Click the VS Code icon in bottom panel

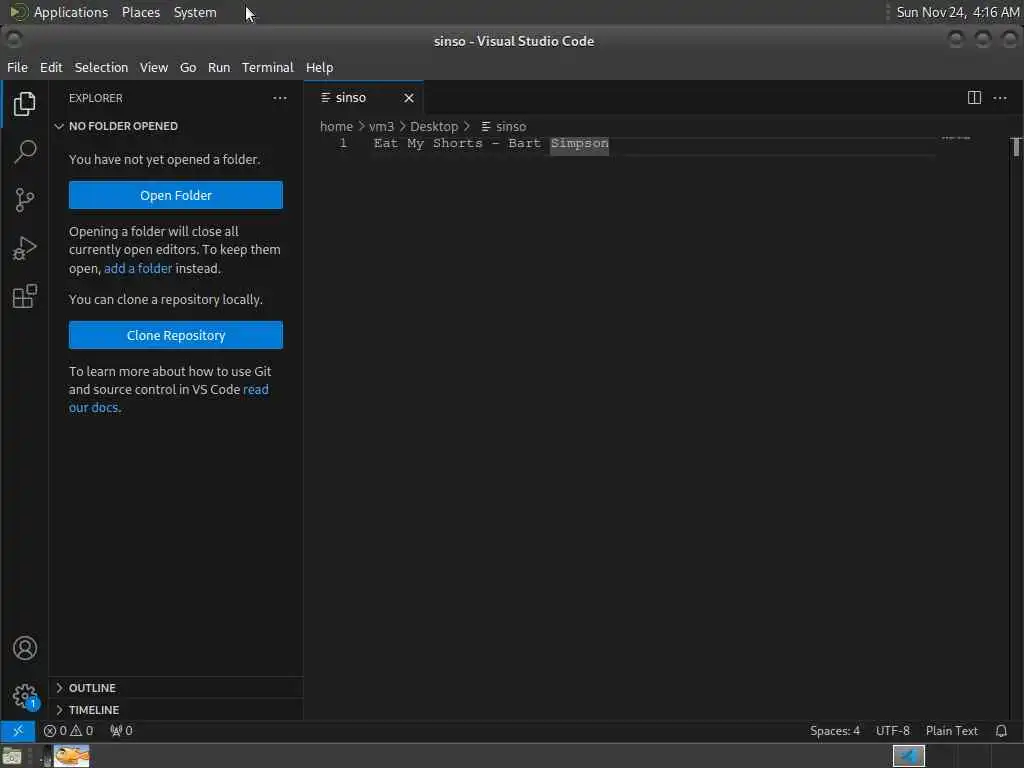point(908,756)
